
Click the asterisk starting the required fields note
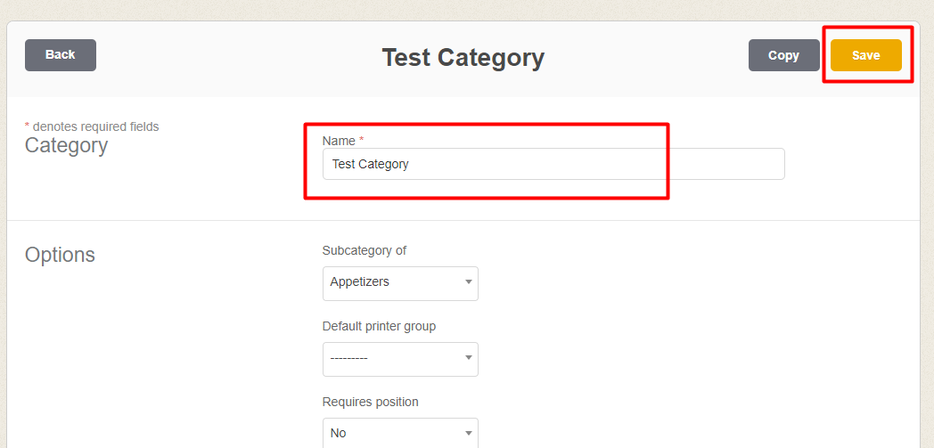pos(27,127)
